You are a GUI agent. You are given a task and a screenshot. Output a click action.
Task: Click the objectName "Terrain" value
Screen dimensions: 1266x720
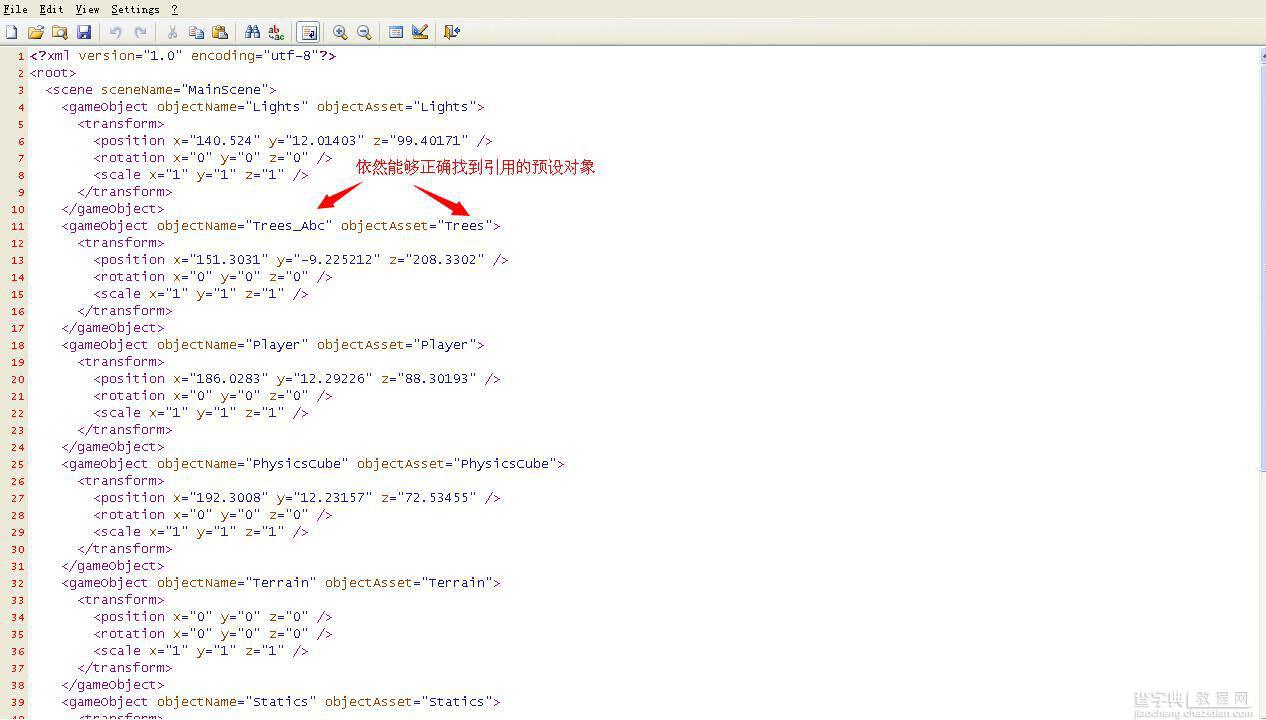click(281, 583)
